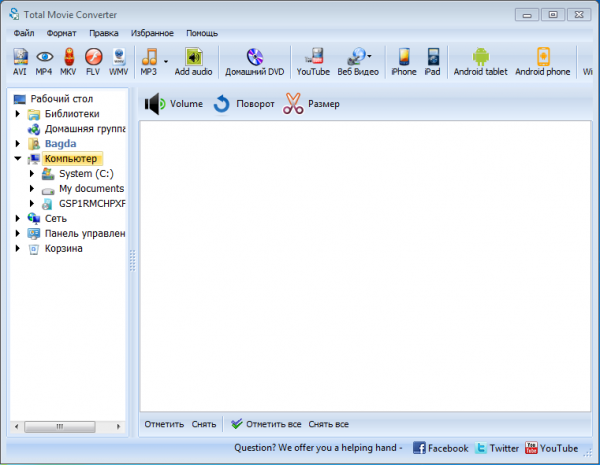Viewport: 600px width, 465px height.
Task: Click Отметить все with checkmark
Action: pos(266,424)
